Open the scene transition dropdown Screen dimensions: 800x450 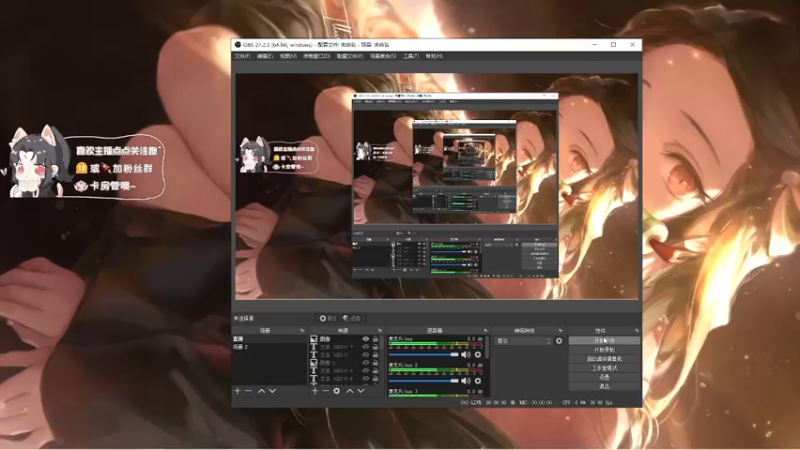[x=524, y=340]
